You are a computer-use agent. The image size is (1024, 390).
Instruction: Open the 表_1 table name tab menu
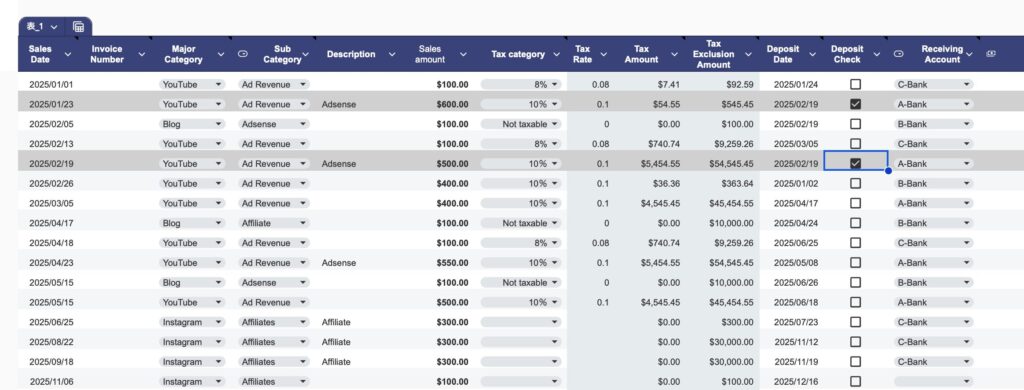[x=42, y=27]
